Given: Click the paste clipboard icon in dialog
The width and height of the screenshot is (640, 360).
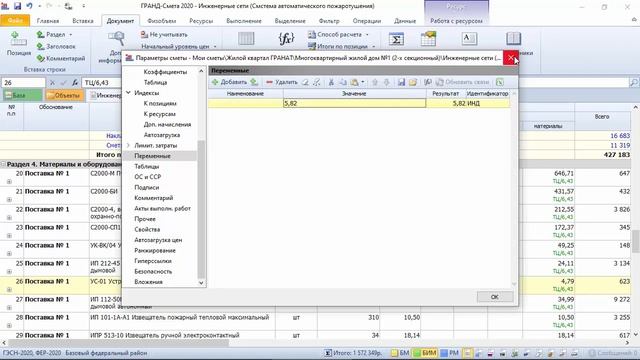Looking at the screenshot, I should pyautogui.click(x=354, y=82).
